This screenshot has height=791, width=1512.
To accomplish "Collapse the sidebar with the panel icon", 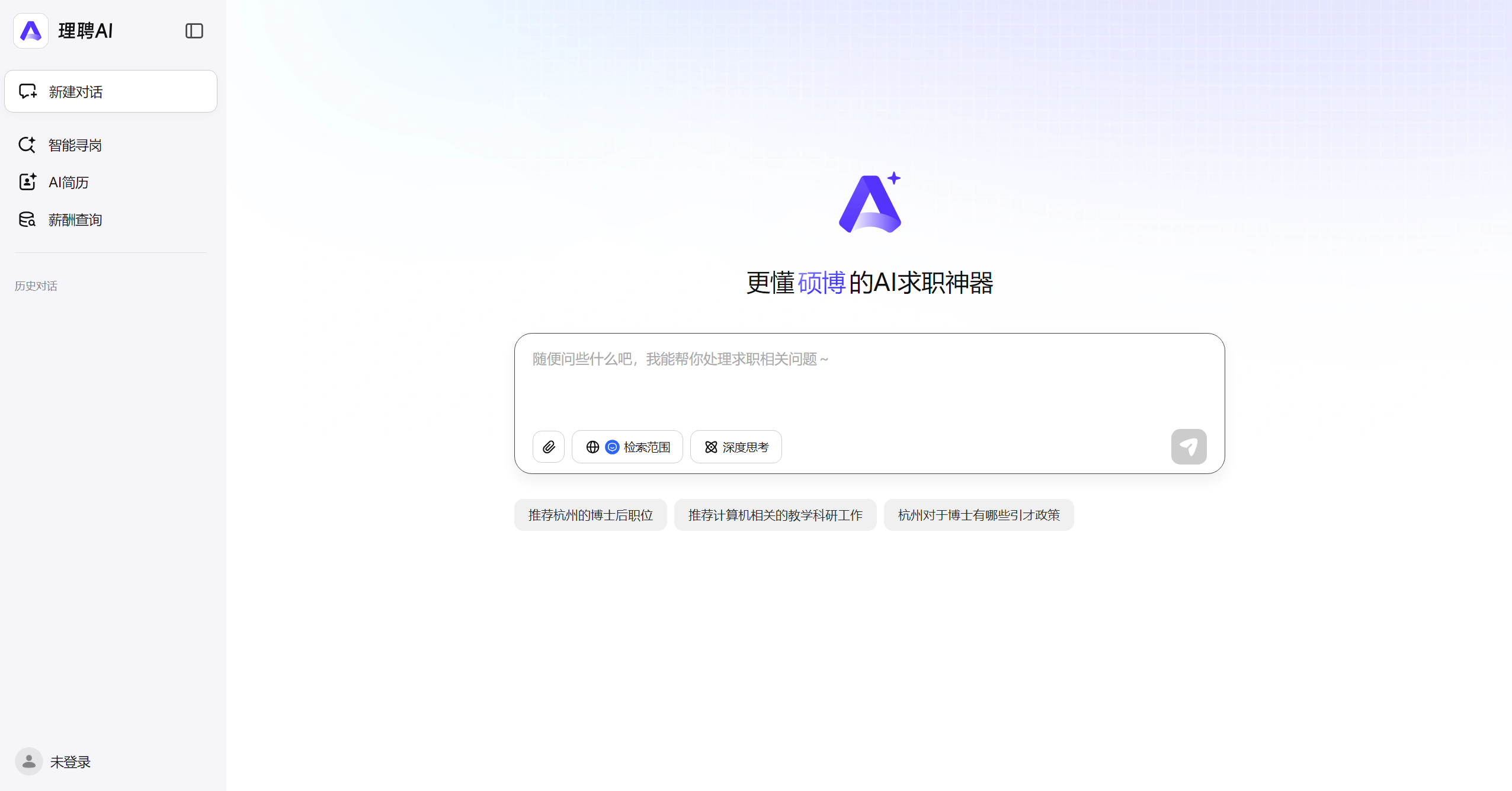I will [194, 30].
